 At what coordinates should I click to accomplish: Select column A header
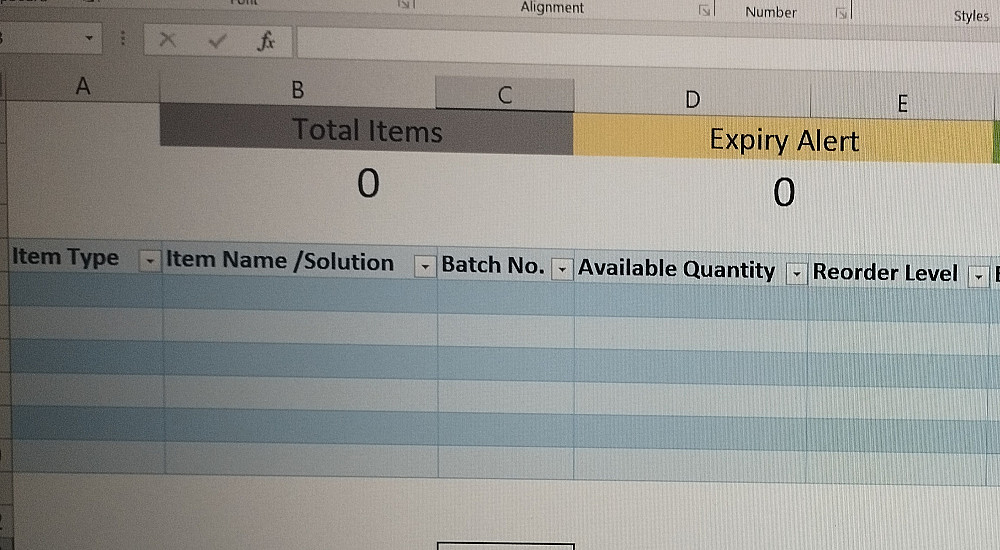[x=83, y=85]
